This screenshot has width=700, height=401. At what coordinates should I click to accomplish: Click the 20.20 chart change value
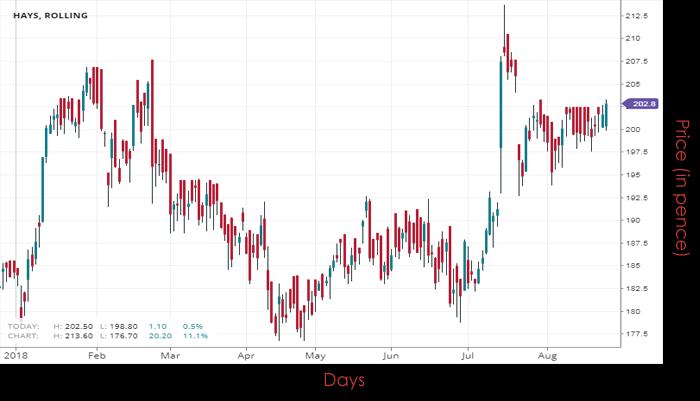pyautogui.click(x=157, y=337)
